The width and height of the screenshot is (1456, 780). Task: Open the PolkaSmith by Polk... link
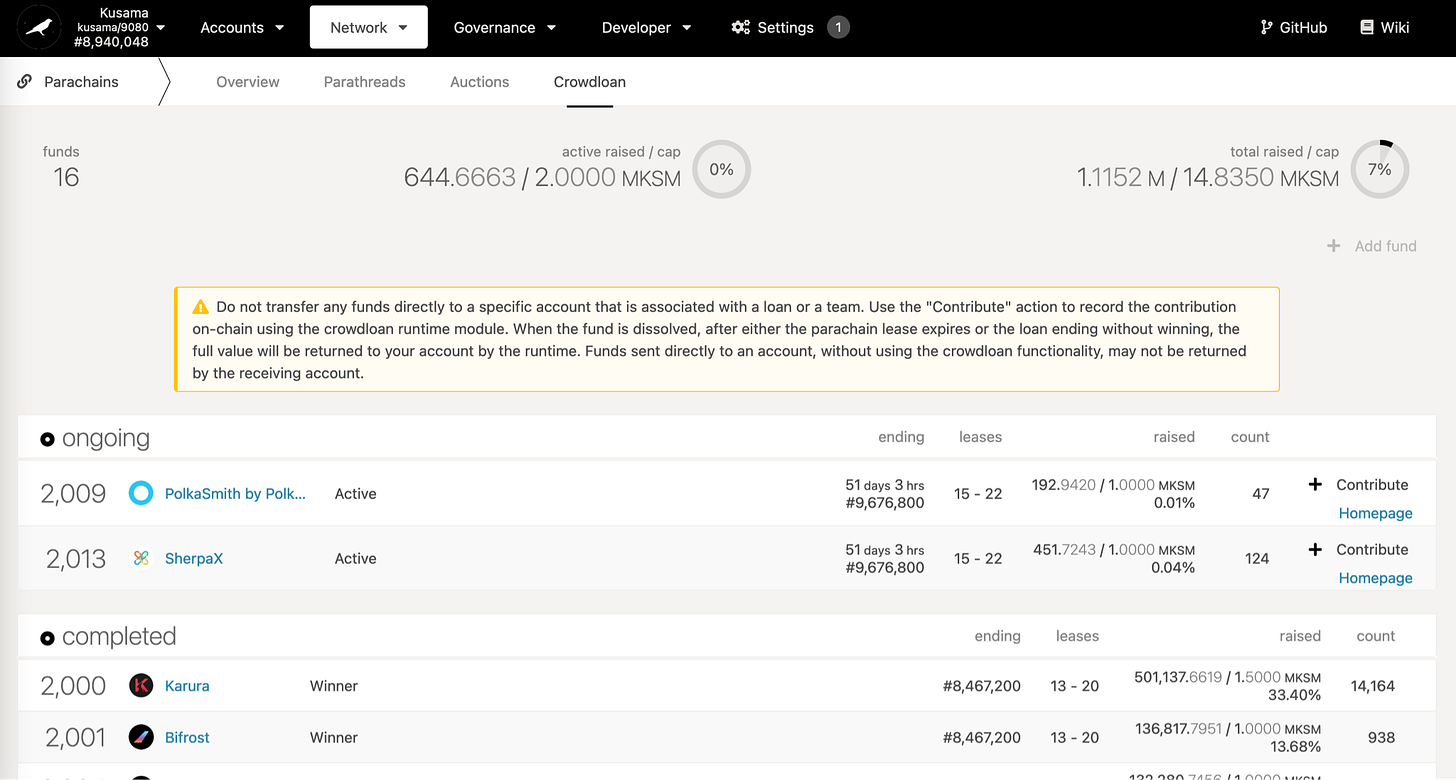[x=235, y=494]
